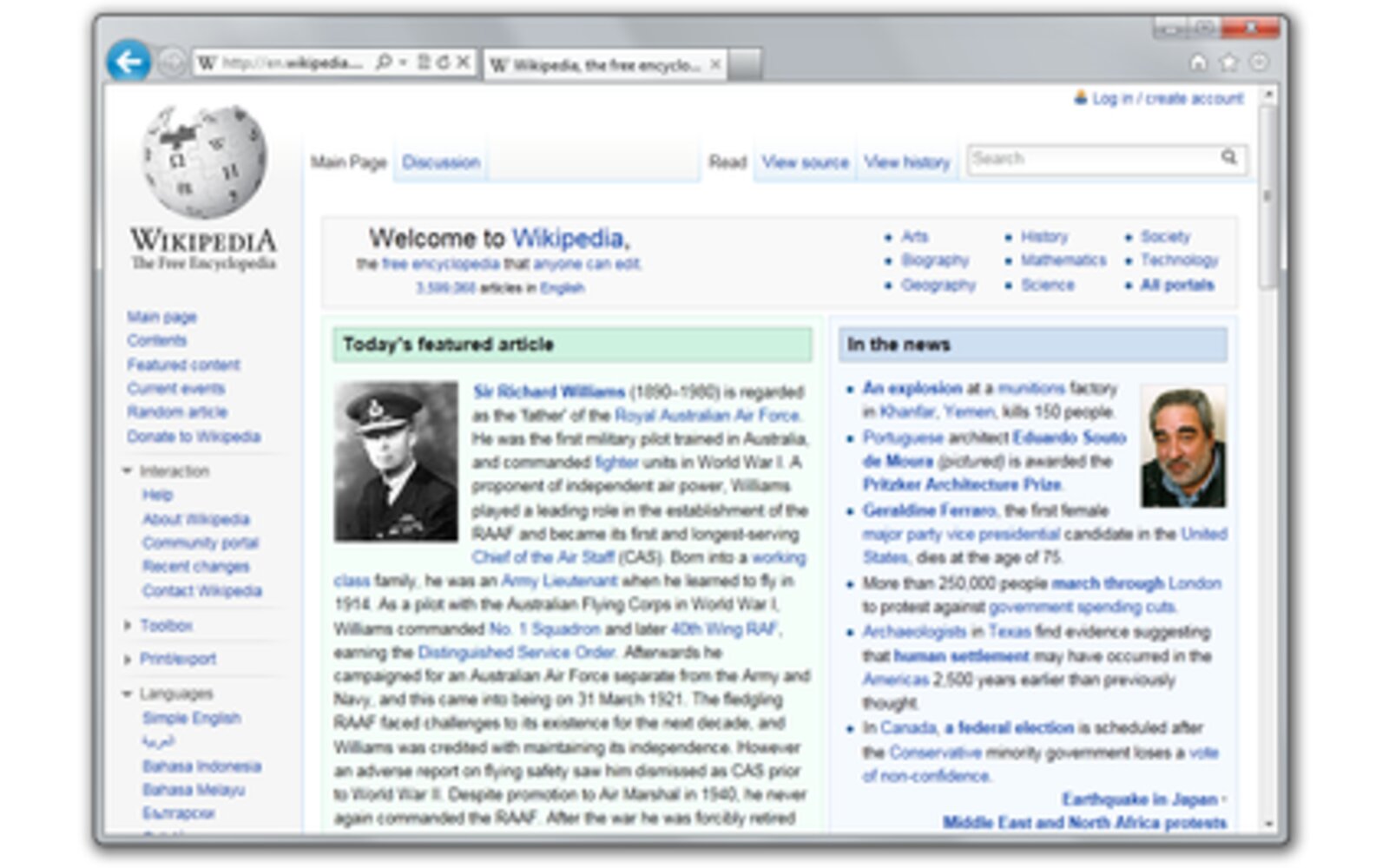Click the greyed forward navigation arrow
Screen dimensions: 1389x868
[x=172, y=62]
